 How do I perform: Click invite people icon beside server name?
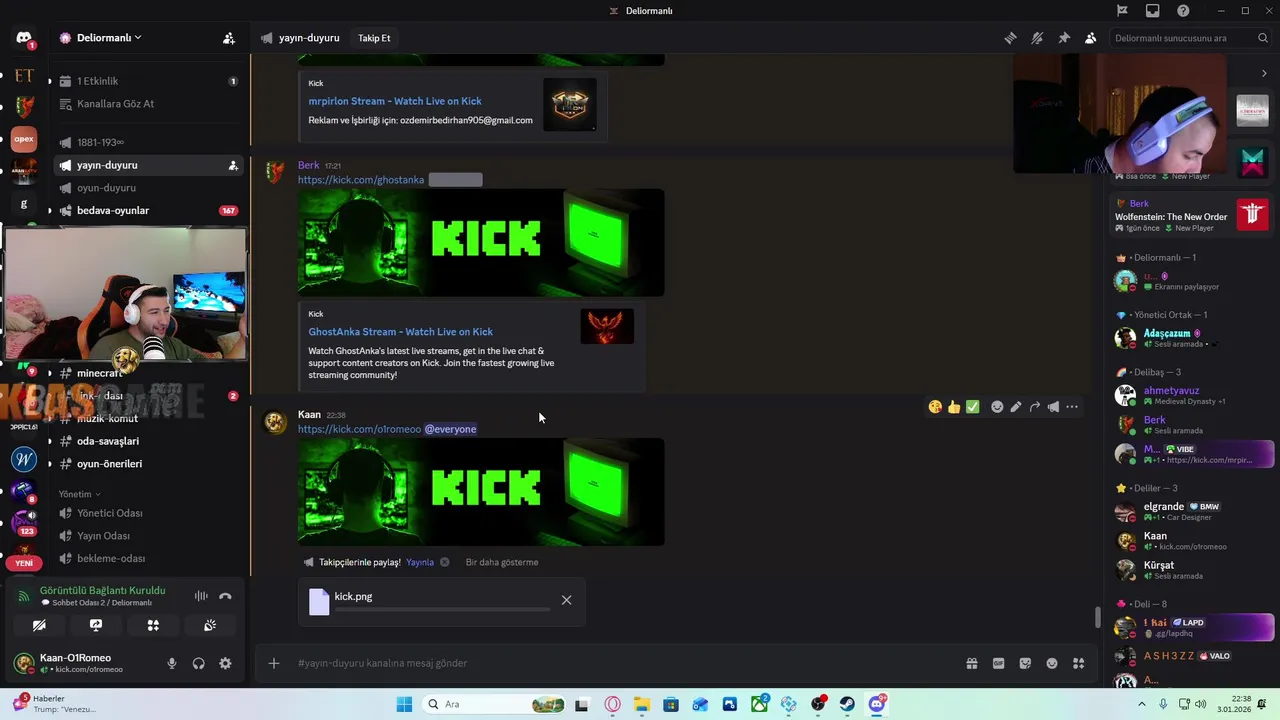229,38
